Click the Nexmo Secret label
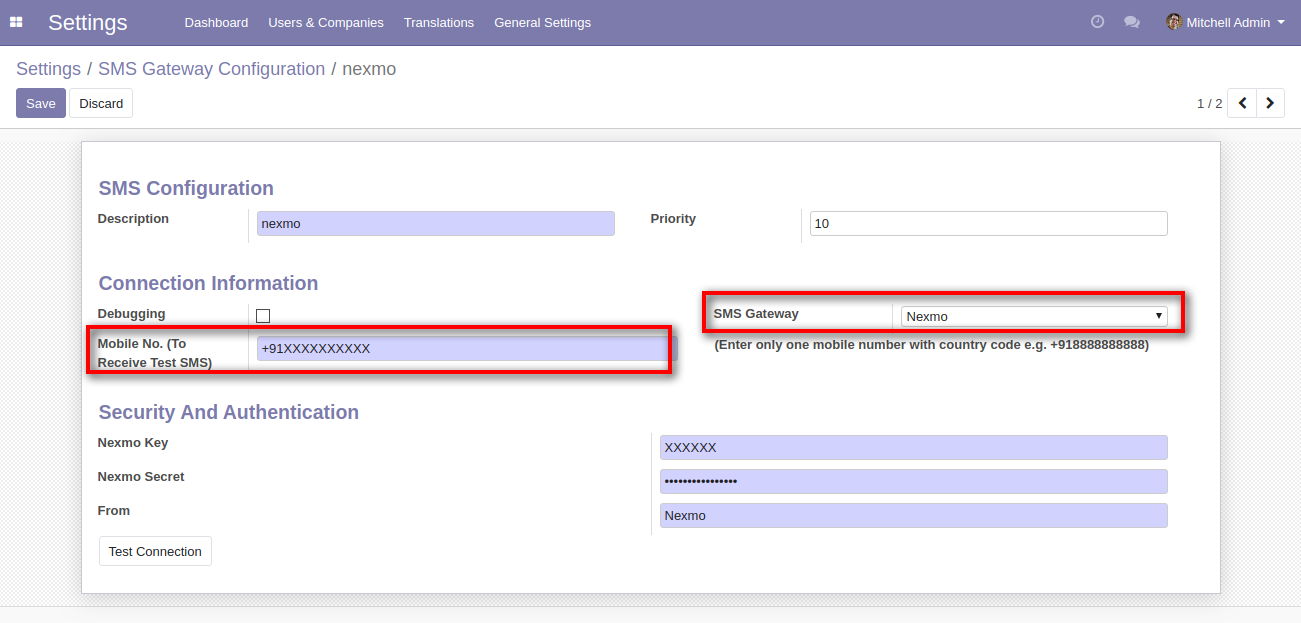 141,477
